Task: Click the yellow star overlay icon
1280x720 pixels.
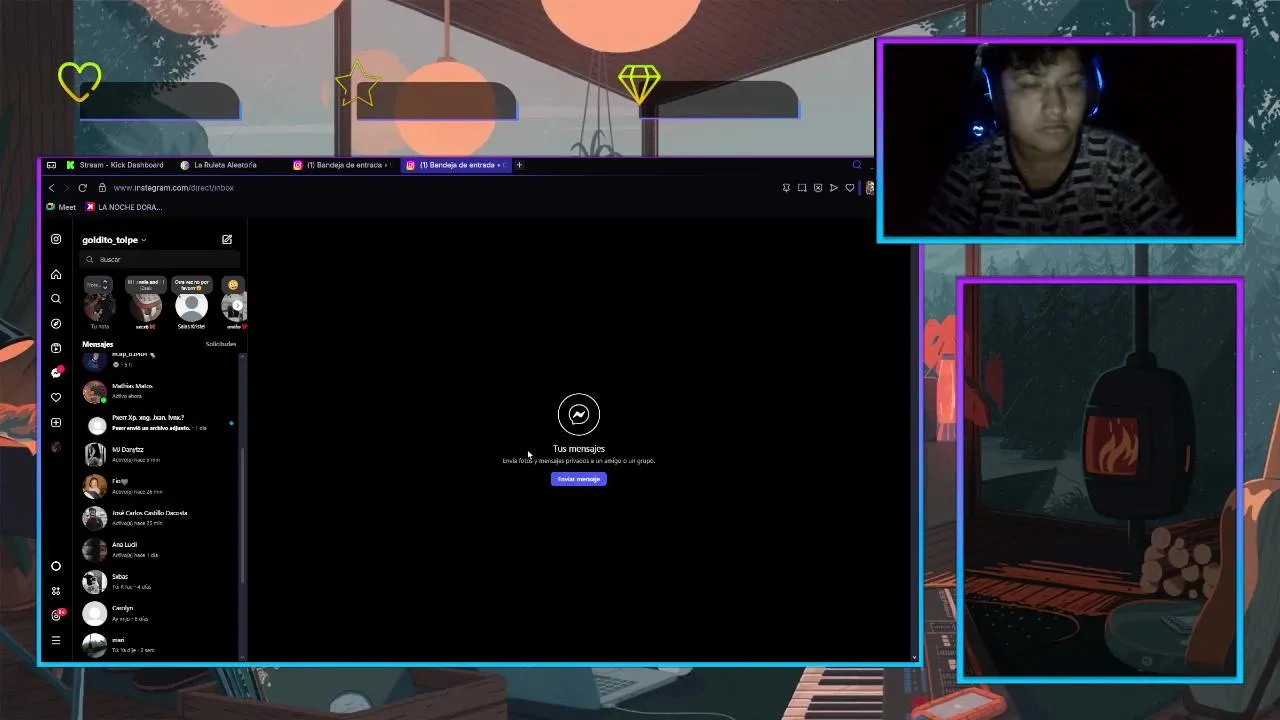Action: (357, 84)
